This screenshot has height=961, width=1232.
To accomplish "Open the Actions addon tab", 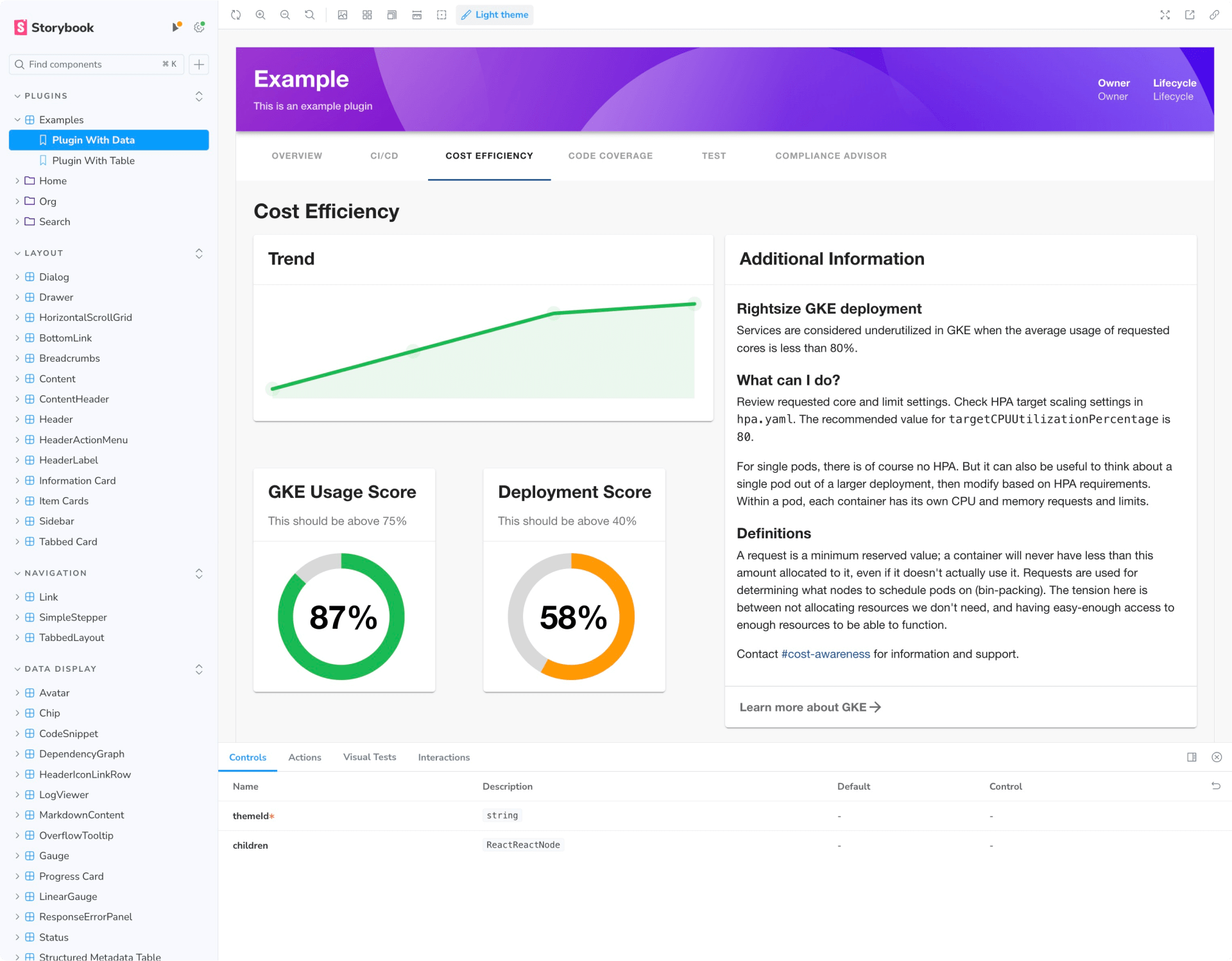I will [305, 757].
